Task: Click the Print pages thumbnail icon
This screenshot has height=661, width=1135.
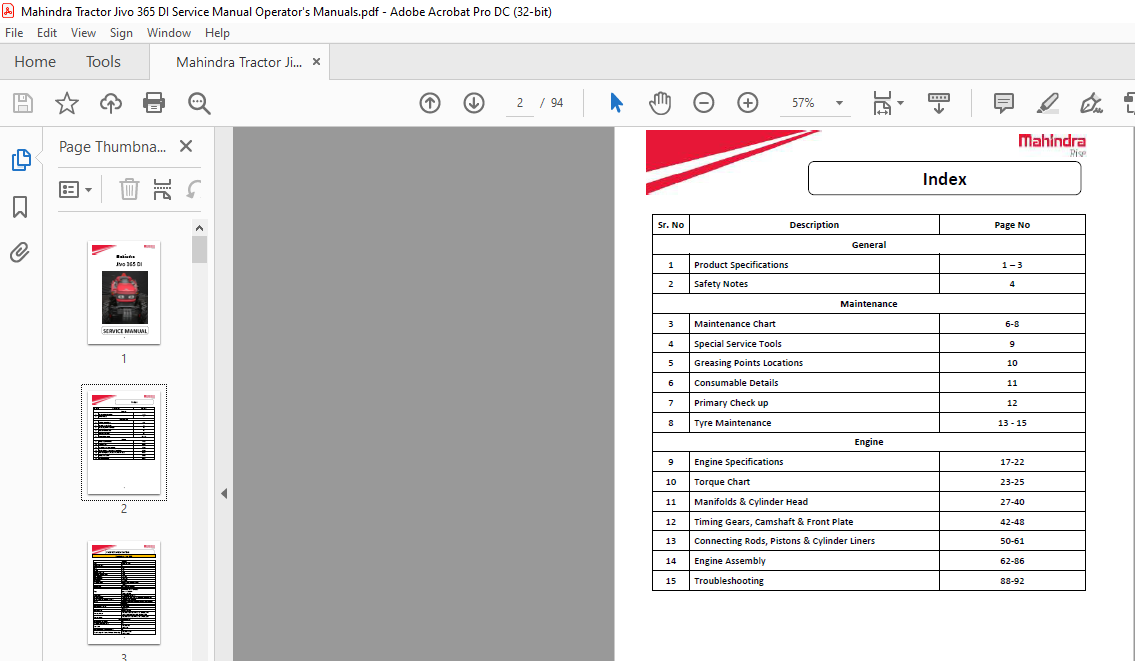Action: click(x=162, y=189)
